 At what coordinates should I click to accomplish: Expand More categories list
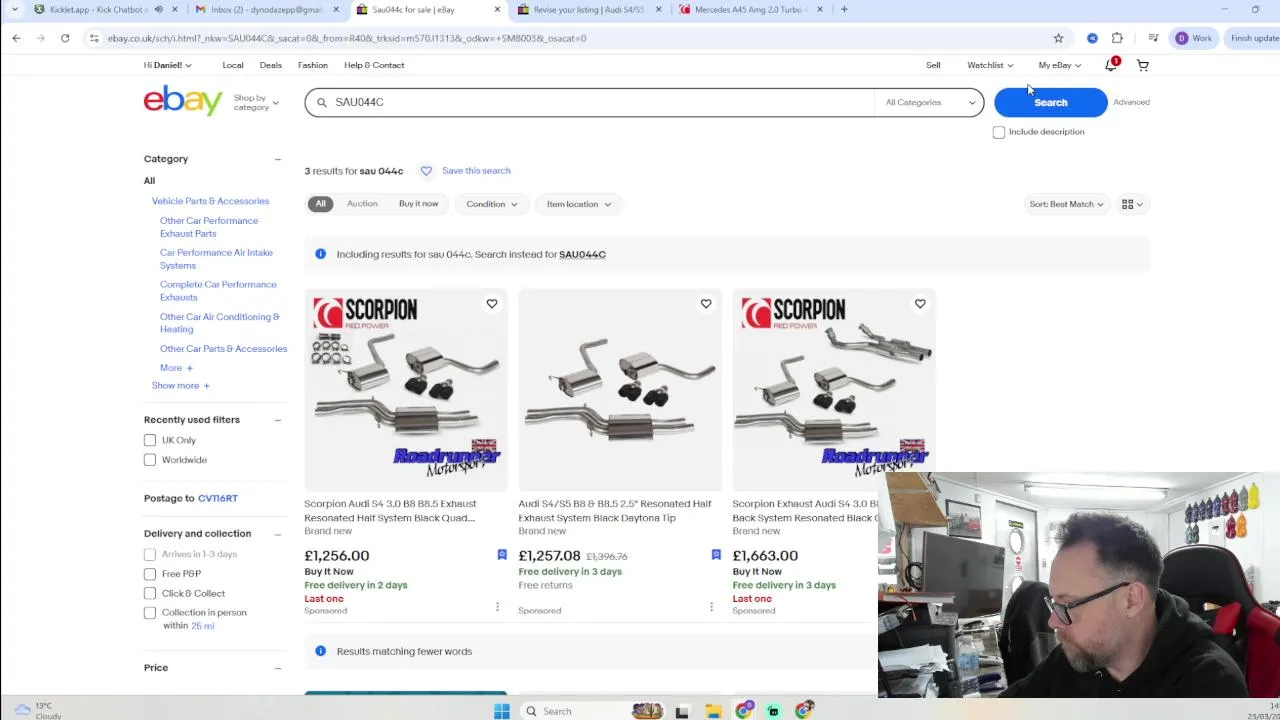(176, 368)
